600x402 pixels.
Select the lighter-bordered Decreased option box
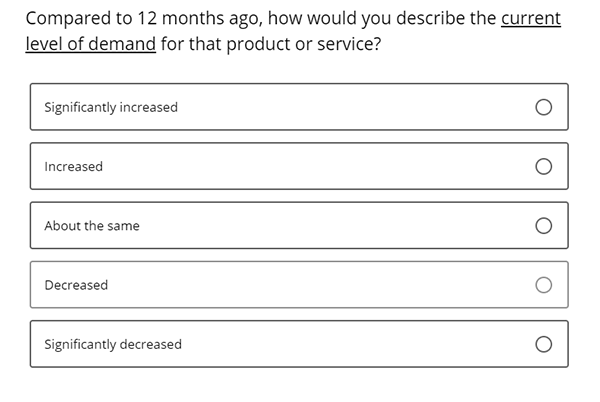coord(299,285)
